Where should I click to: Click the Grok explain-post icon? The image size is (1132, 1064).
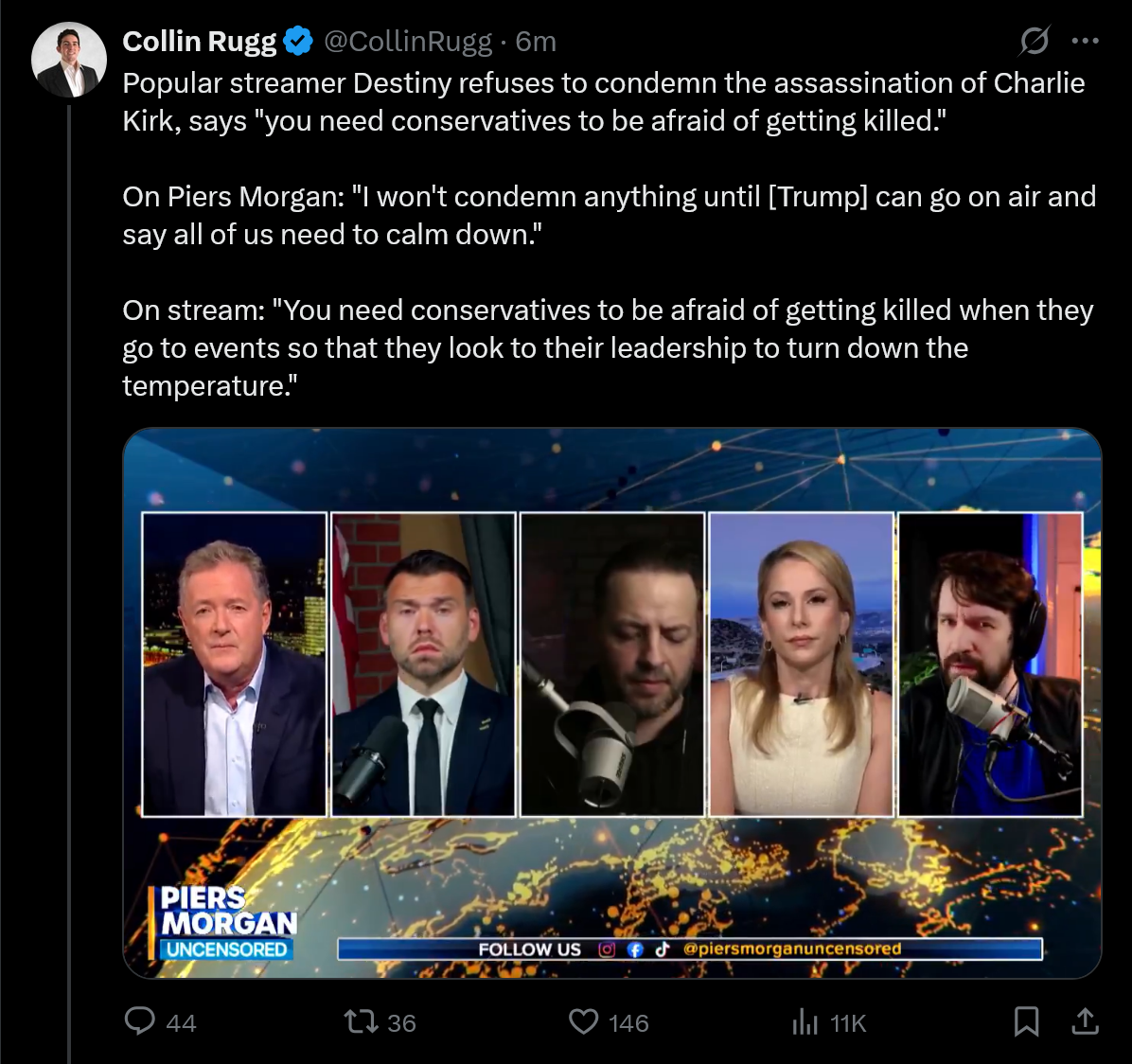click(x=1034, y=41)
